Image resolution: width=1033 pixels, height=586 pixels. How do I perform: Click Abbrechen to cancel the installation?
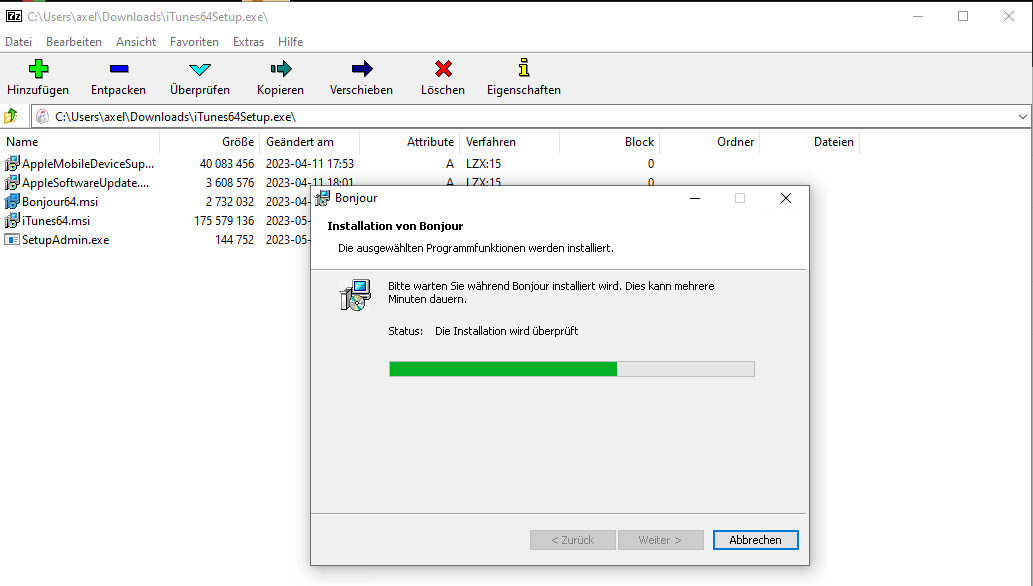[756, 540]
